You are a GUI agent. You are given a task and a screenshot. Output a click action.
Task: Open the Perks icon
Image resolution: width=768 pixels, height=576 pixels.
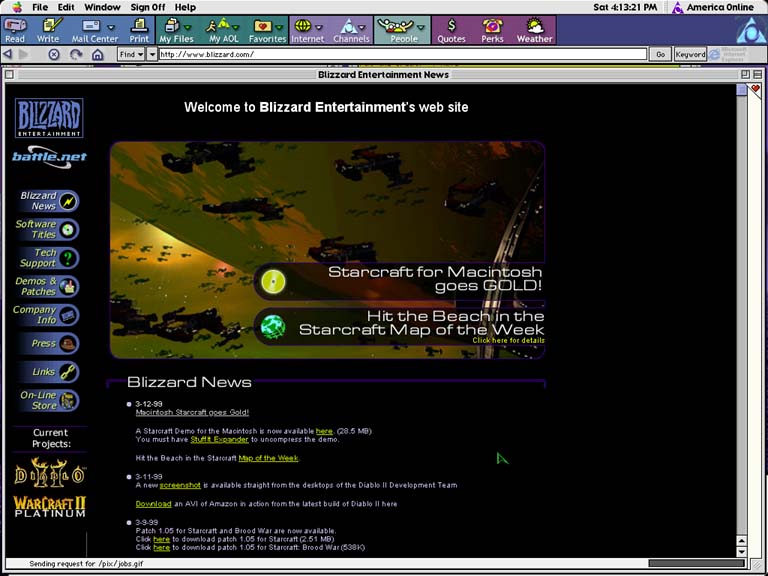coord(492,30)
